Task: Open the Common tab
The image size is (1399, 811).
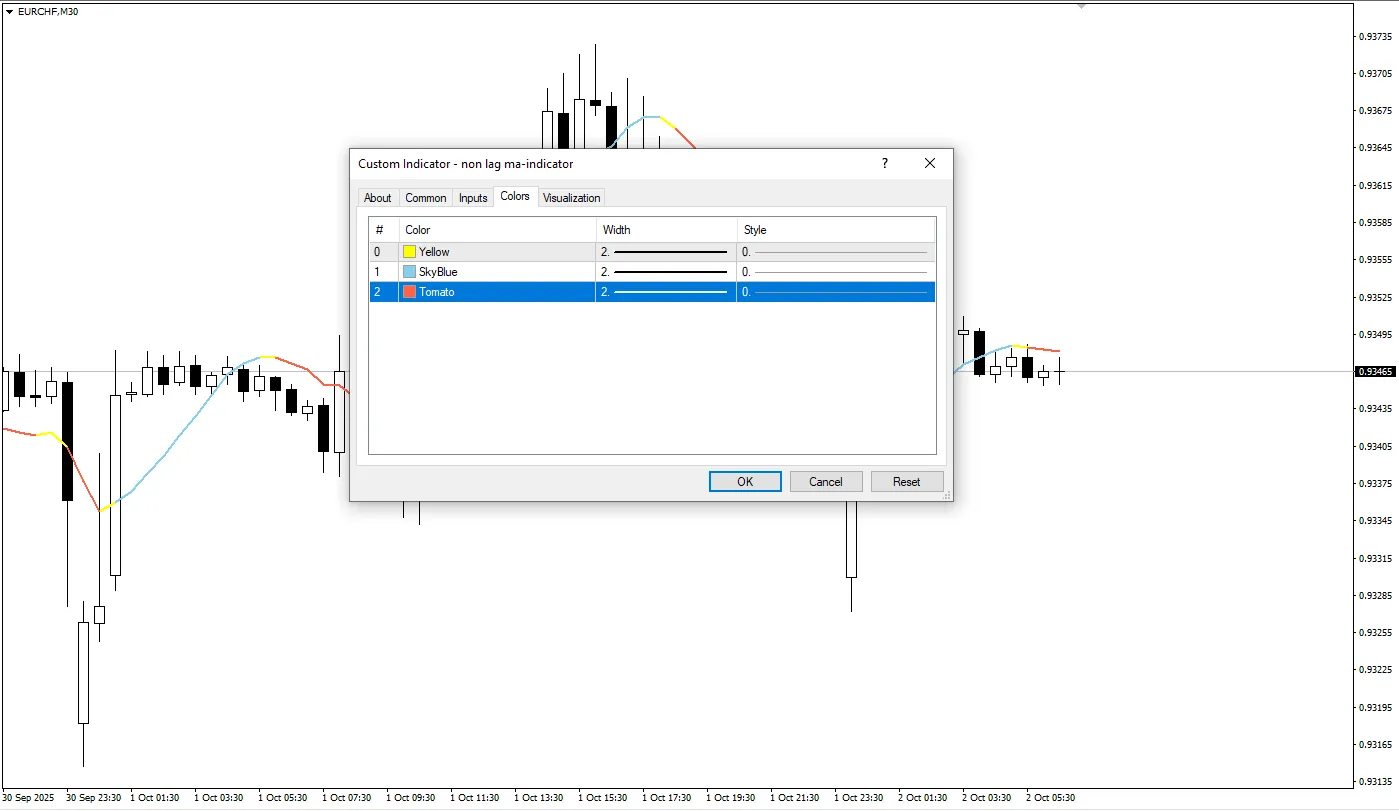Action: point(426,198)
